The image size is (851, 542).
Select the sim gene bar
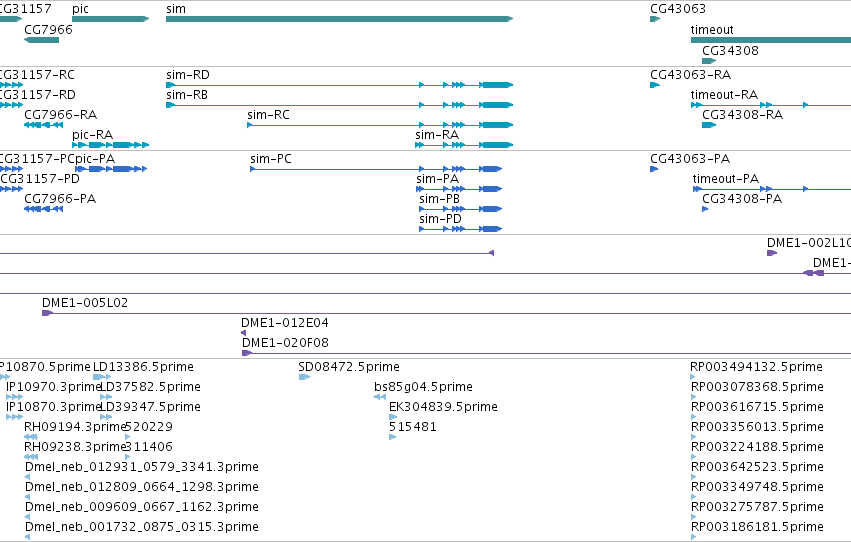tap(339, 19)
